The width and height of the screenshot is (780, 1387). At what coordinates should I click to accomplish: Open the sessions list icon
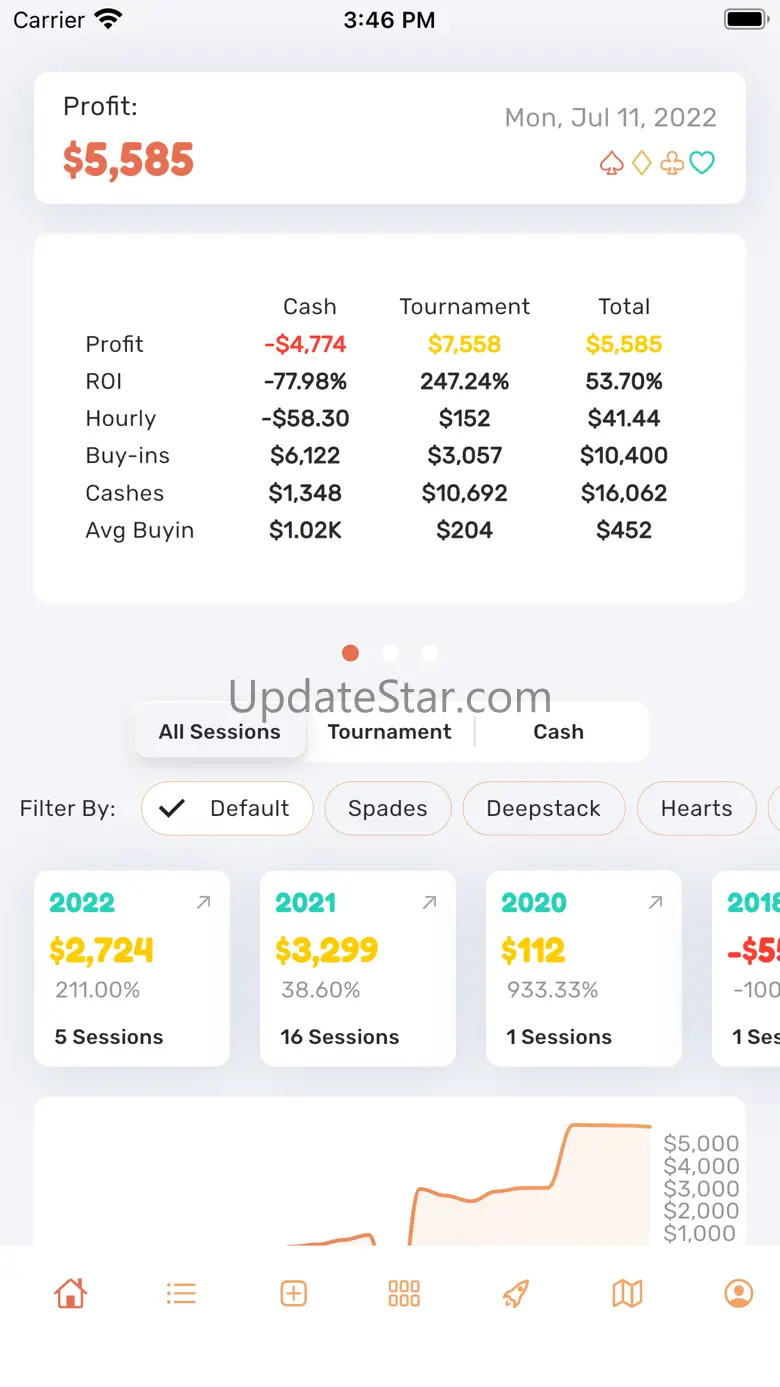pyautogui.click(x=181, y=1293)
